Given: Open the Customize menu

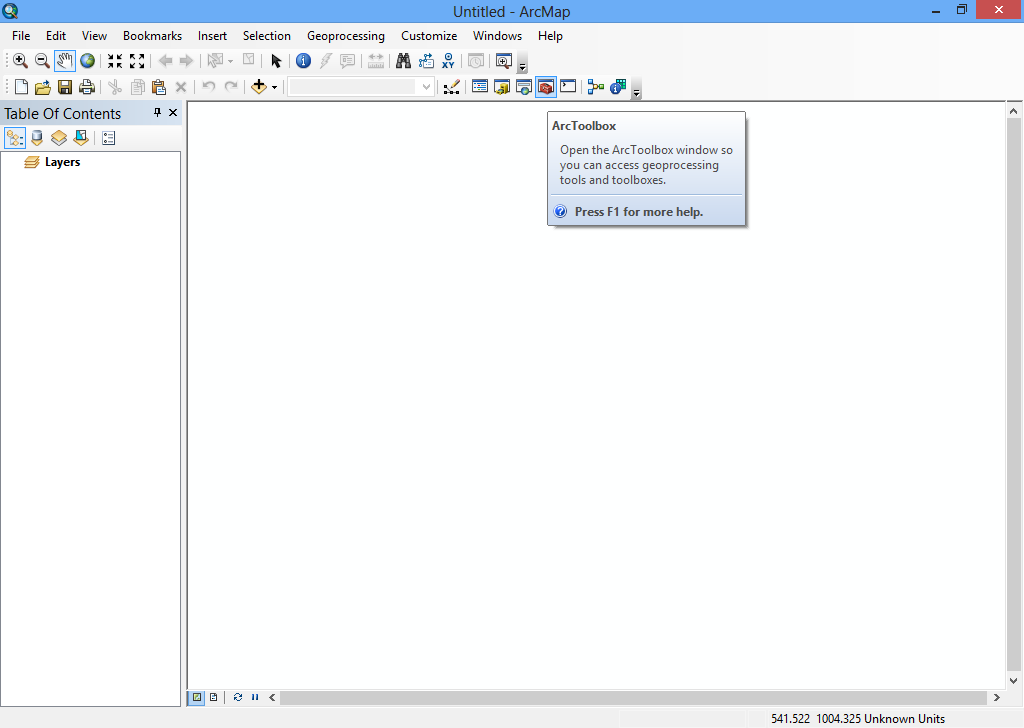Looking at the screenshot, I should pos(429,36).
